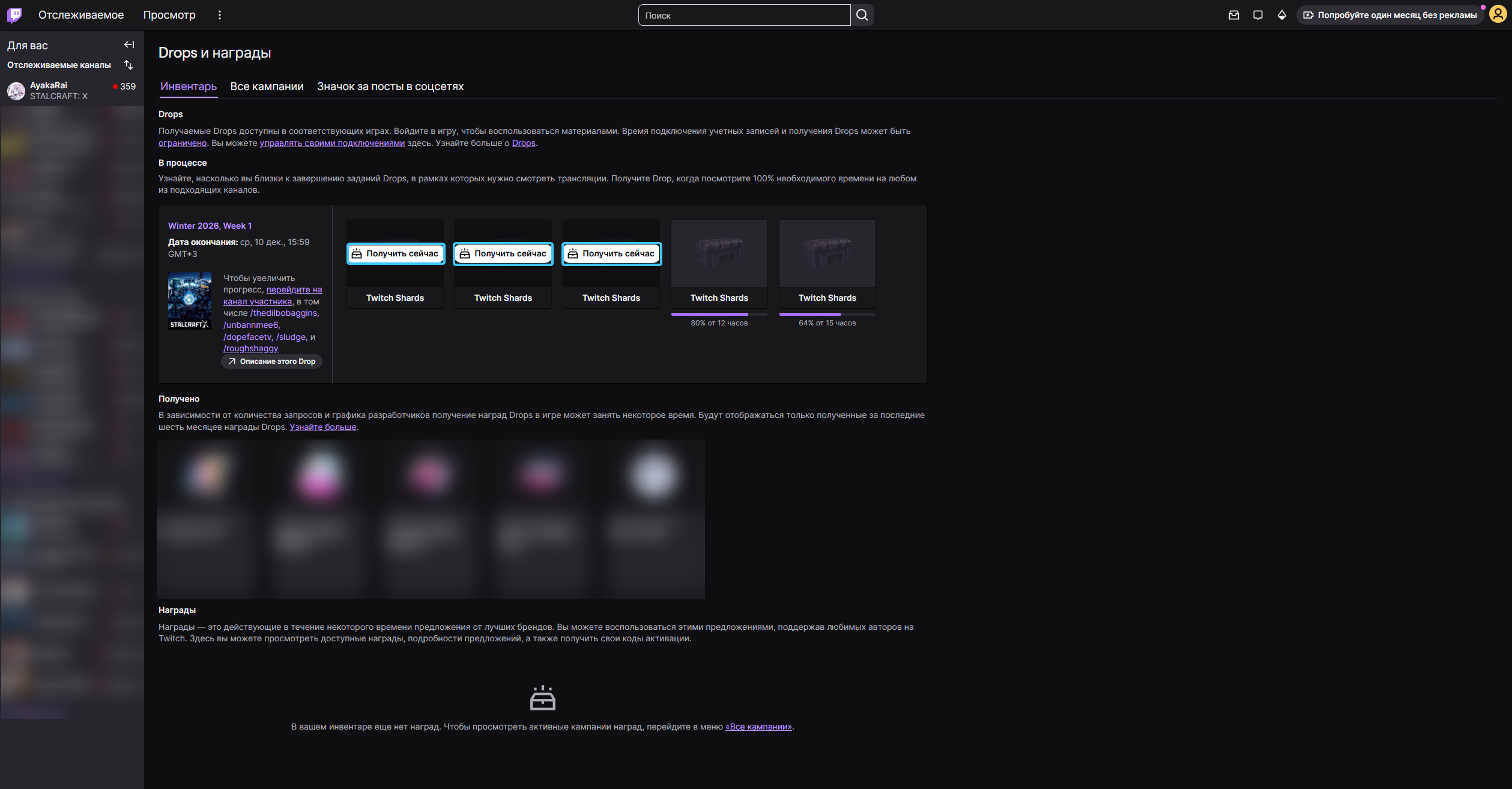Open the user avatar menu
Viewport: 1512px width, 789px height.
click(1498, 15)
